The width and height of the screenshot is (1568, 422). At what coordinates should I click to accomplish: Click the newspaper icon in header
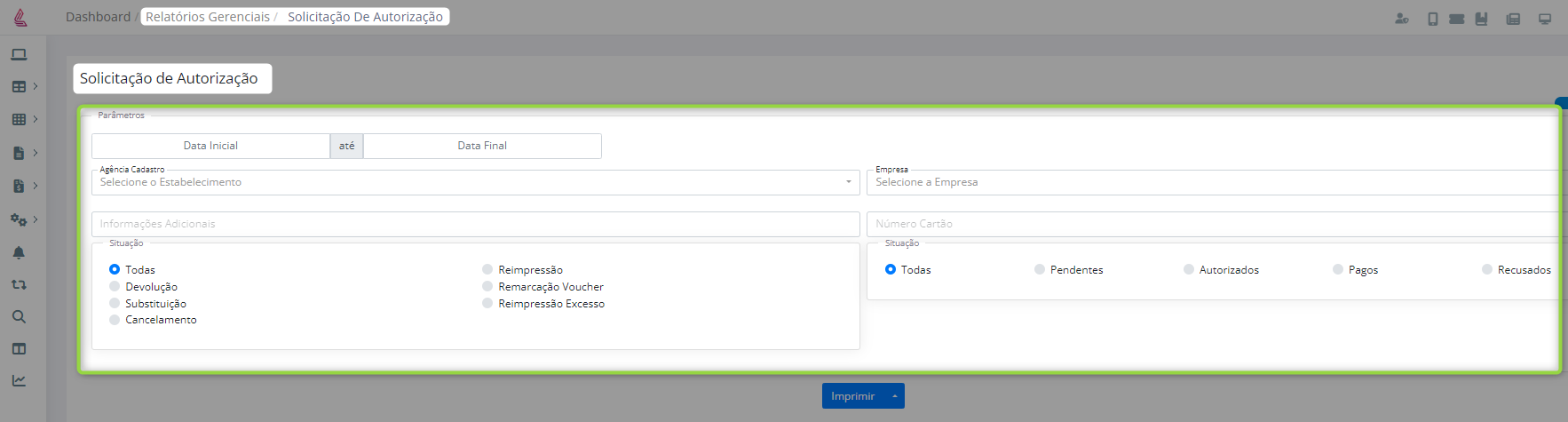point(1514,19)
